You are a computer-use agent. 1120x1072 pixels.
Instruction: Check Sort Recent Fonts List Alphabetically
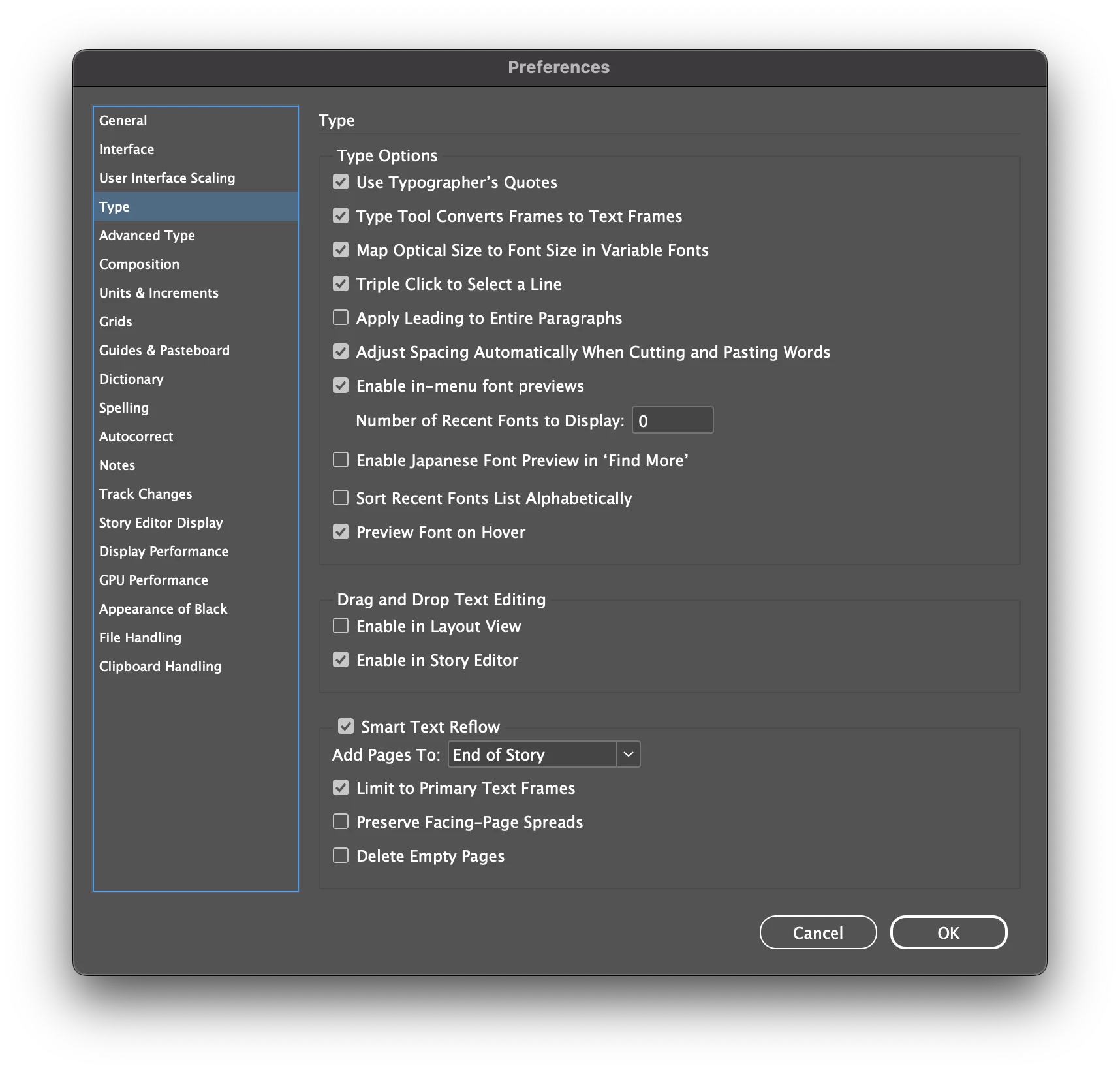341,498
